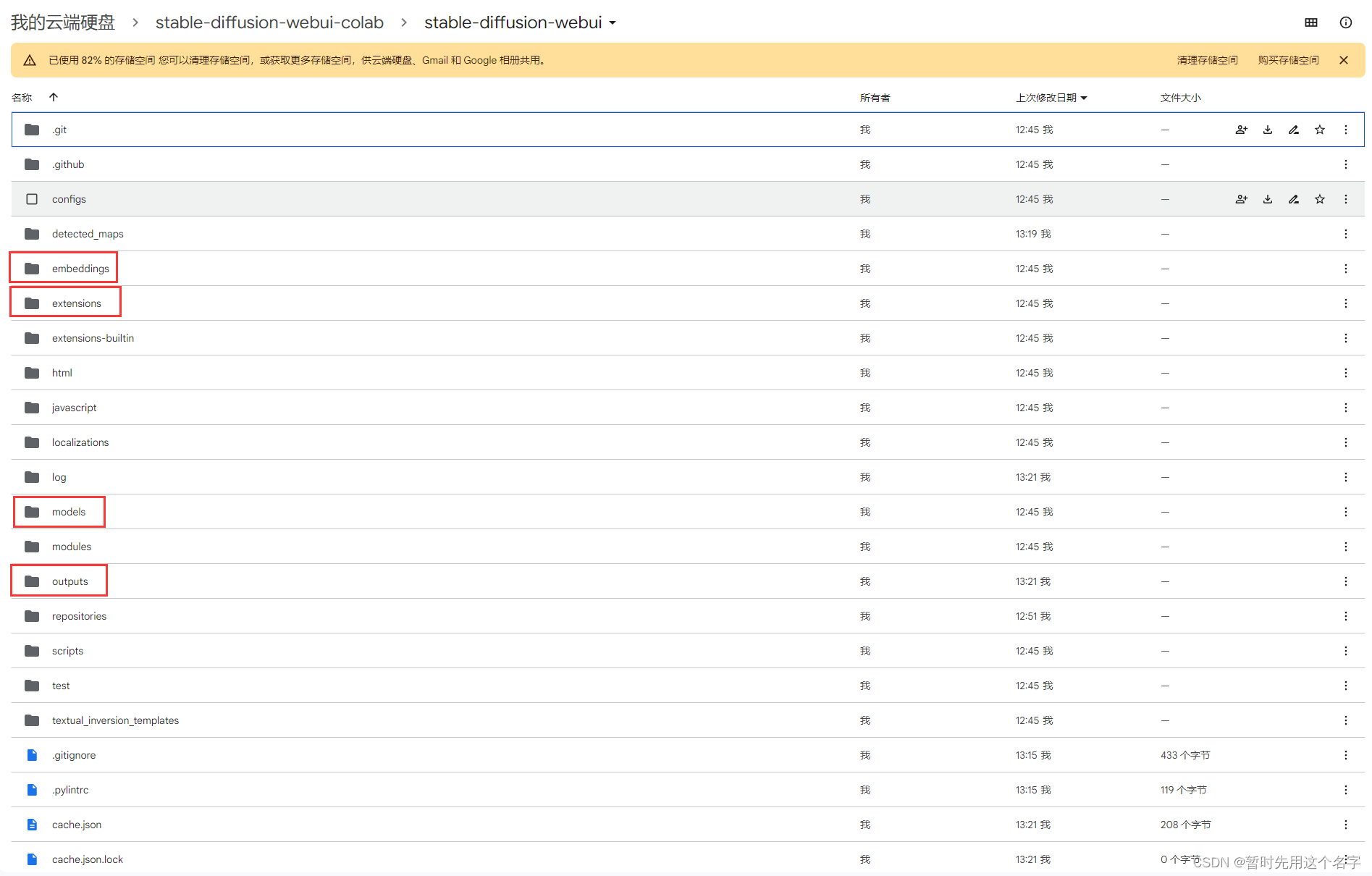
Task: Open more actions for models
Action: pyautogui.click(x=1345, y=512)
